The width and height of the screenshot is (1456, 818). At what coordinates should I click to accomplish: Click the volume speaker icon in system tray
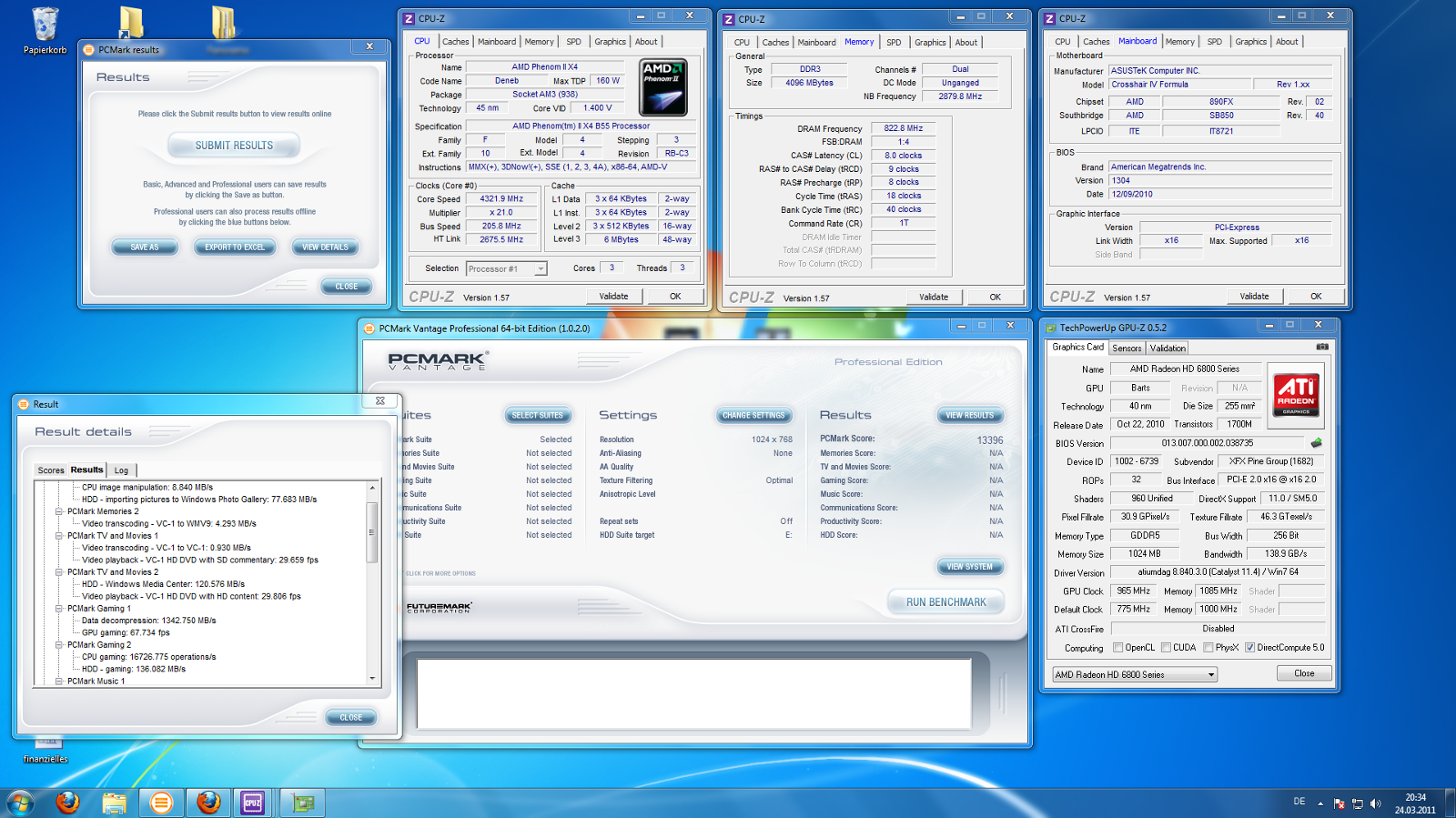tap(1375, 803)
